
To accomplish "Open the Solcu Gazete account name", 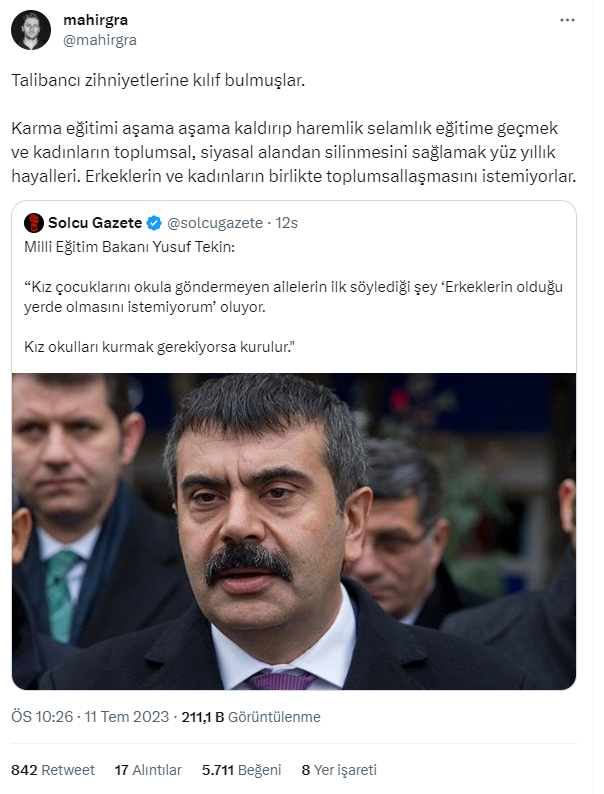I will [95, 223].
